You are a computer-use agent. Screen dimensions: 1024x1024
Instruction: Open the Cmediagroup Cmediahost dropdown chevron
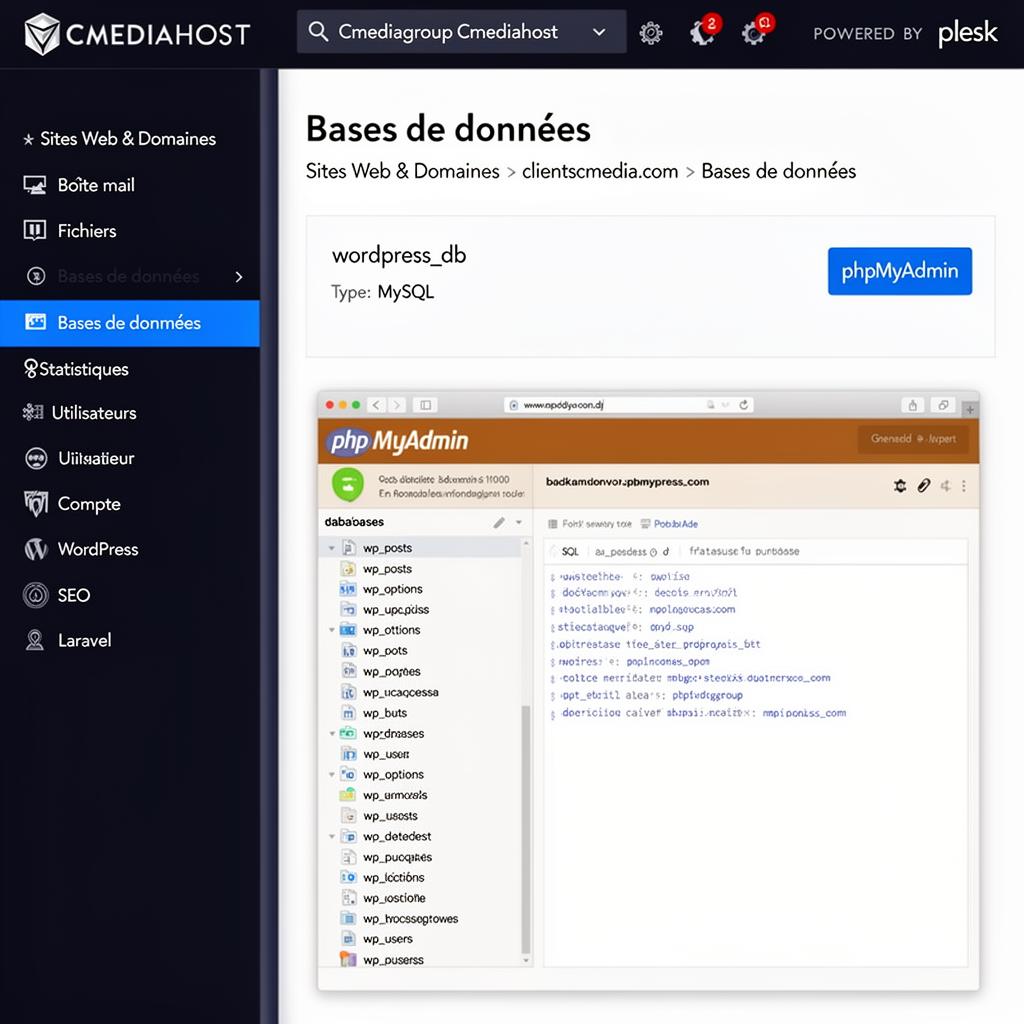[x=599, y=32]
